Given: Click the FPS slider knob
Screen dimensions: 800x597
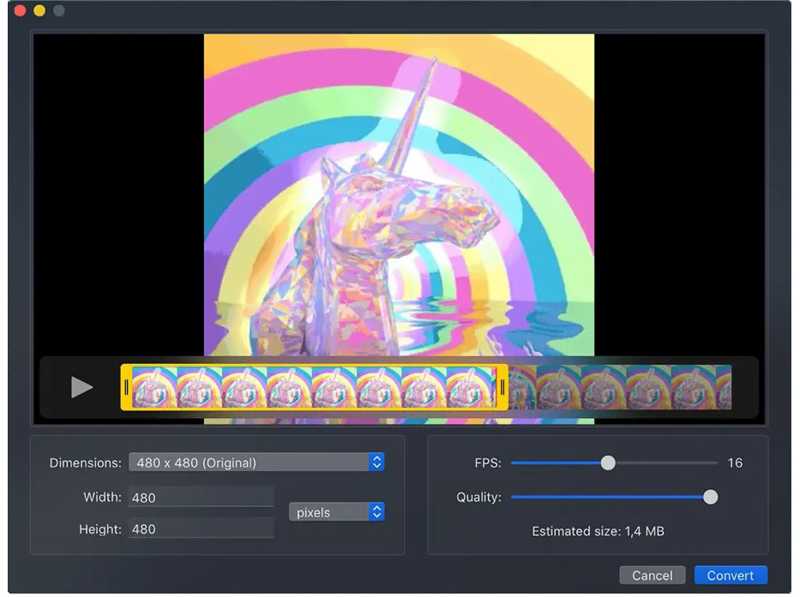Looking at the screenshot, I should click(608, 463).
